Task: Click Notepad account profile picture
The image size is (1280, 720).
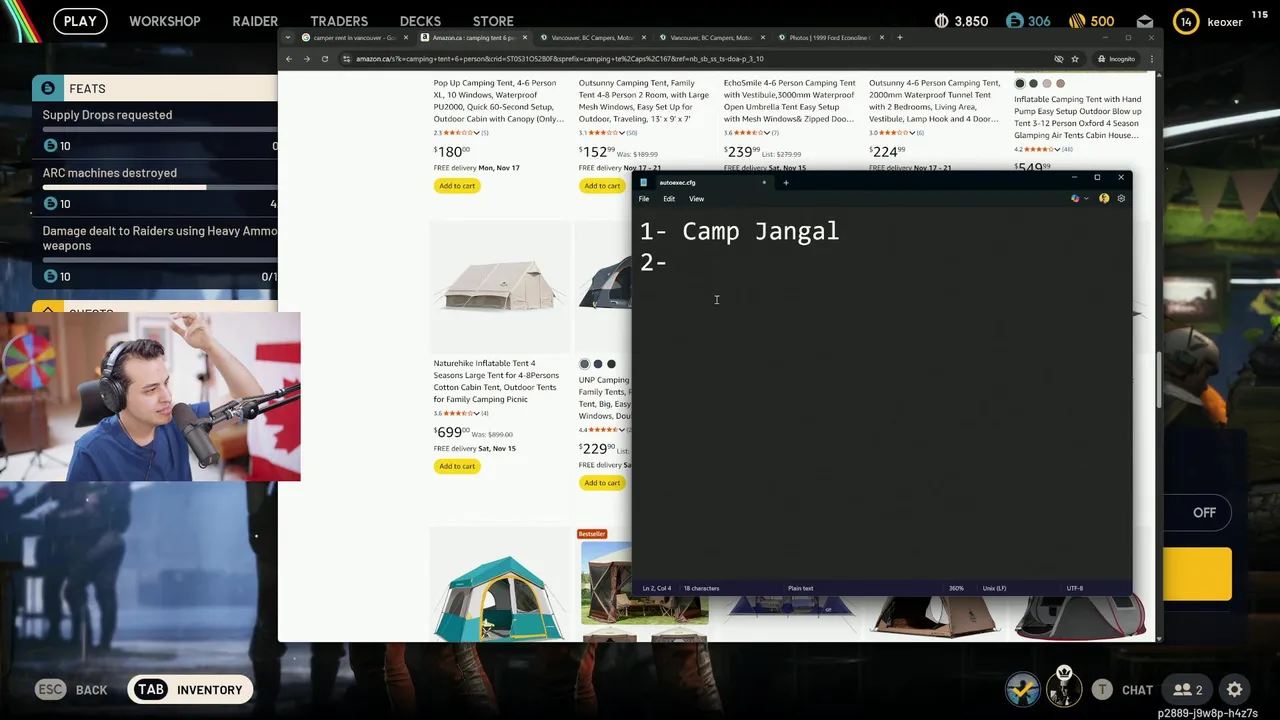Action: 1104,199
